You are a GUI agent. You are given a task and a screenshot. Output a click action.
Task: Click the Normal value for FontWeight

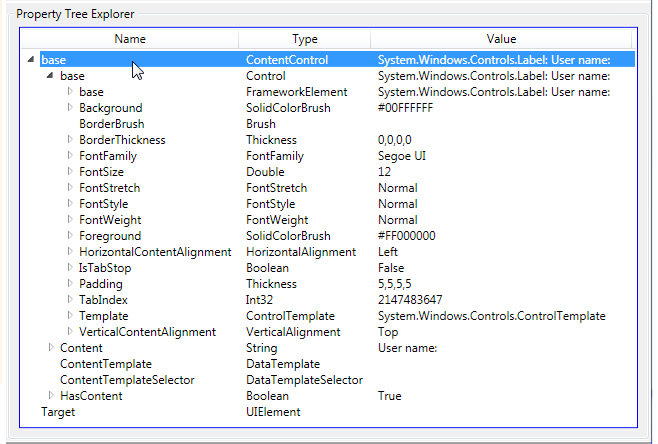[397, 220]
